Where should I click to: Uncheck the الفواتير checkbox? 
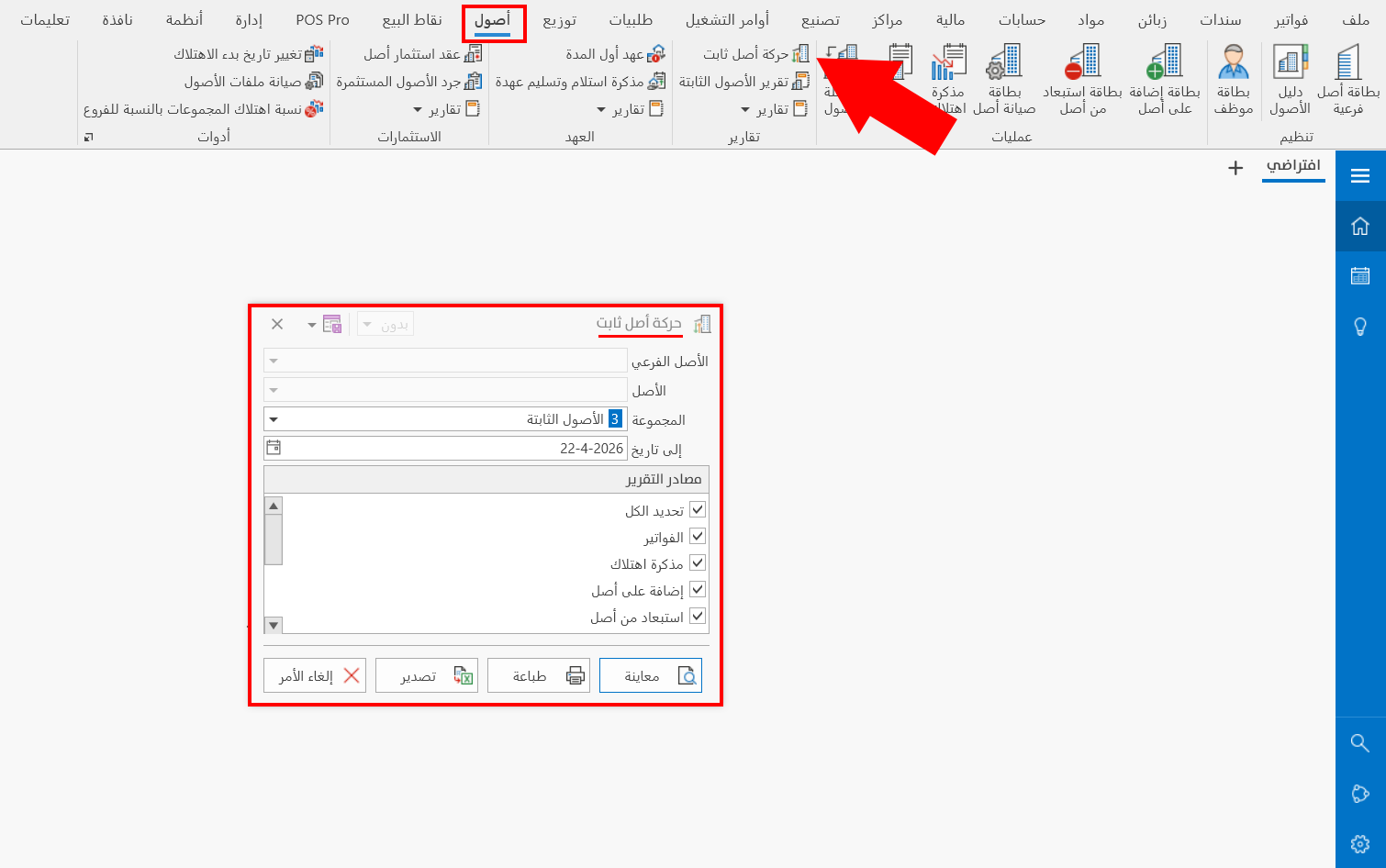tap(698, 536)
